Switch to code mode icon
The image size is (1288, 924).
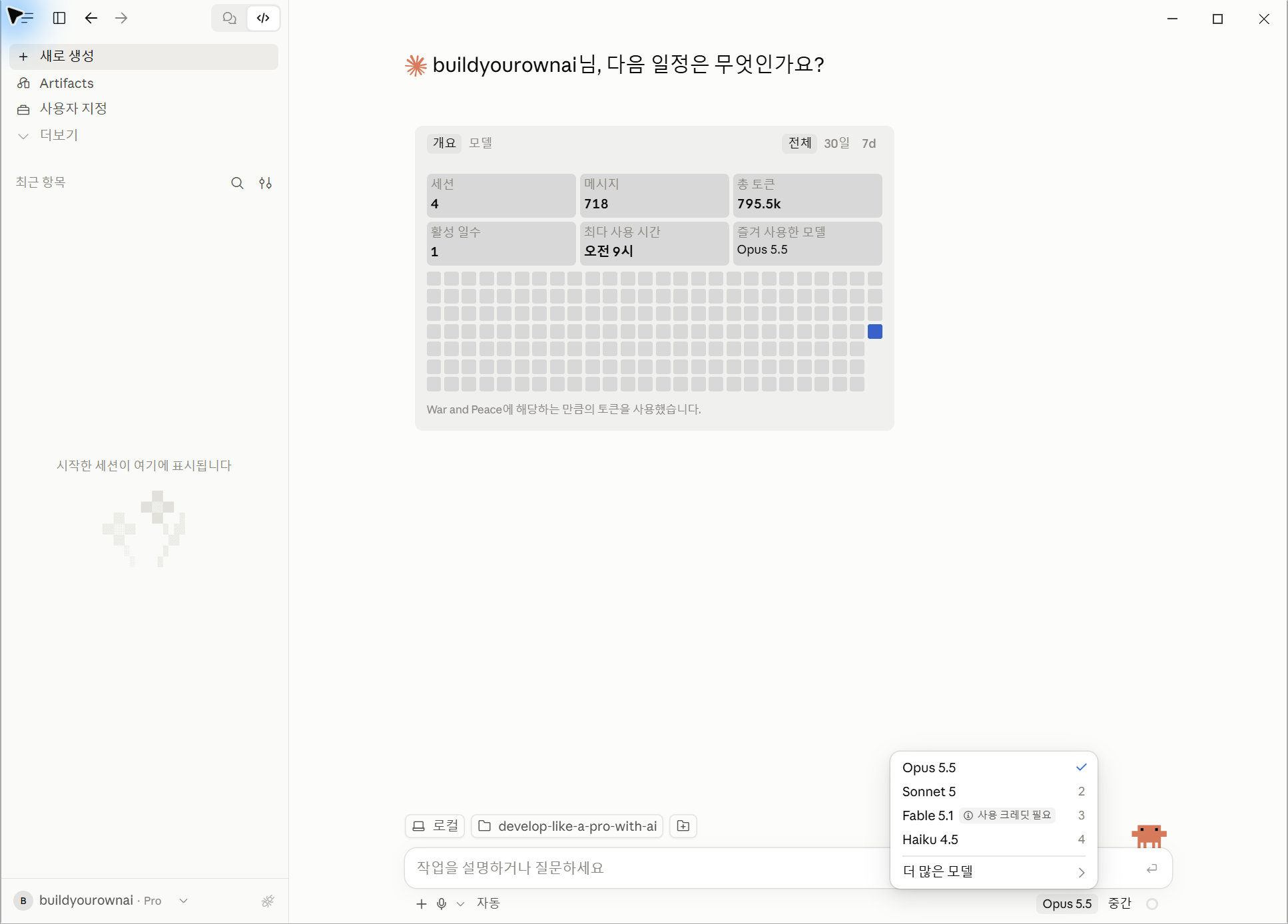pos(263,18)
